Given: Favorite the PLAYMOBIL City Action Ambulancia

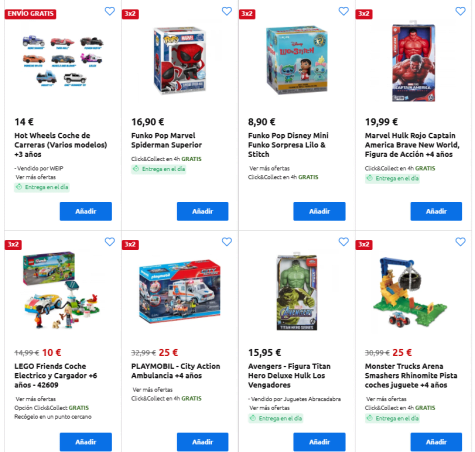Looking at the screenshot, I should 227,242.
